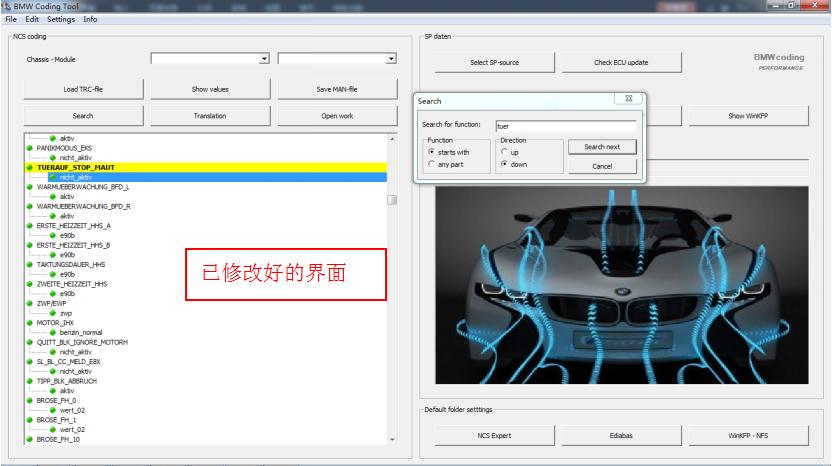Select ZWEITE_HEIZZEIT_HHS tree item

click(72, 284)
